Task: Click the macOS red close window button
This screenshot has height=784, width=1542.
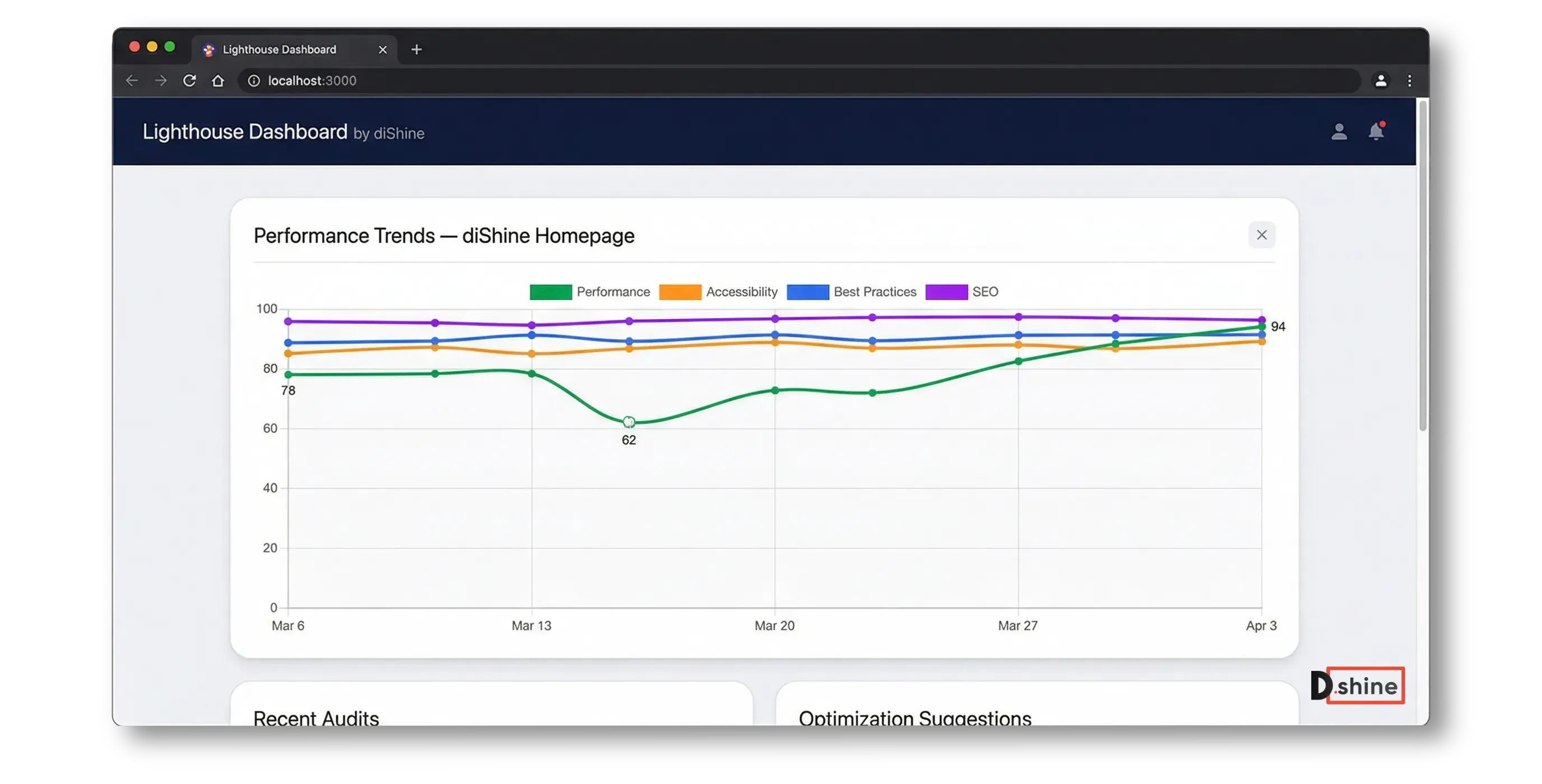Action: pos(134,46)
